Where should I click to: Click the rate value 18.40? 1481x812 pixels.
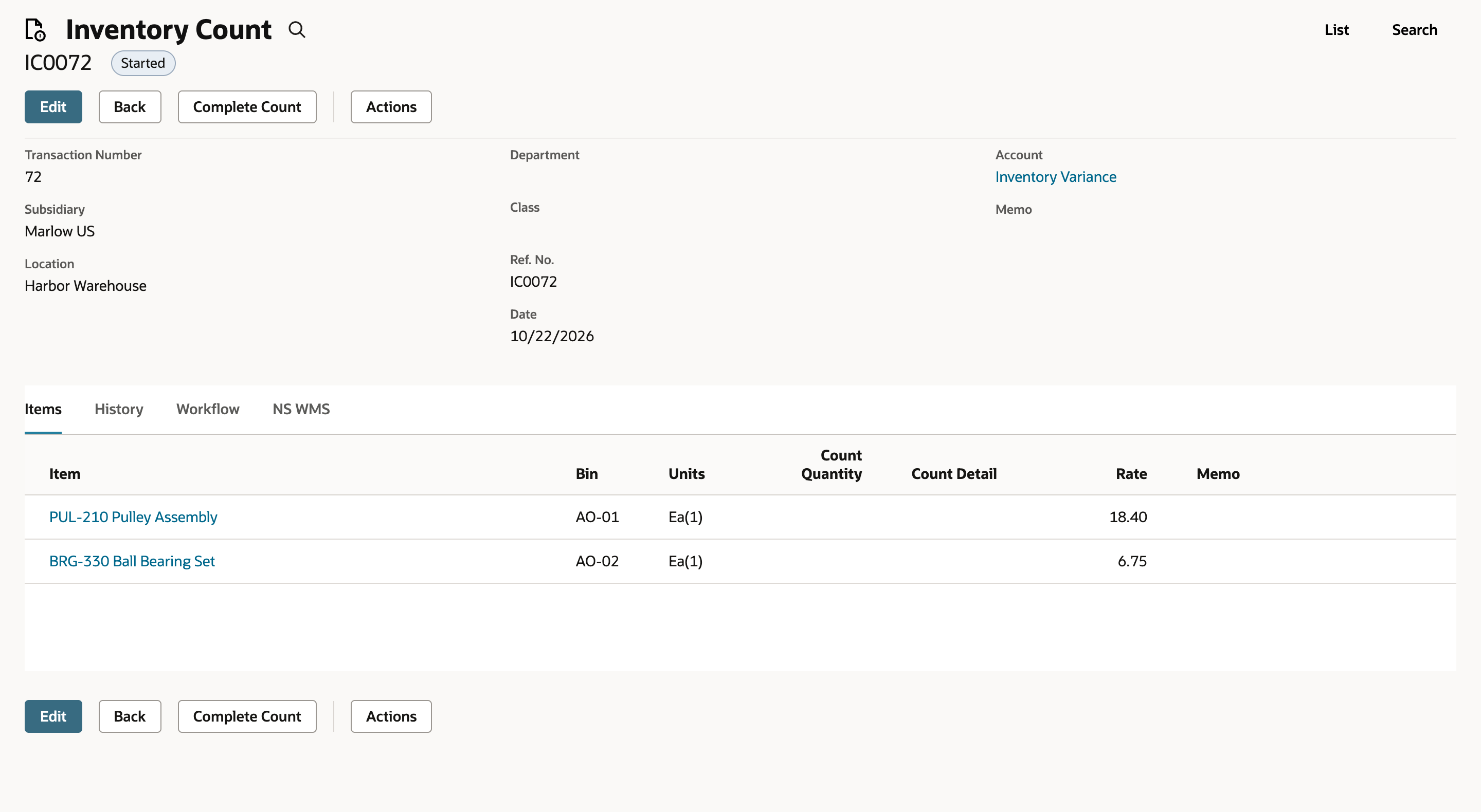point(1128,517)
